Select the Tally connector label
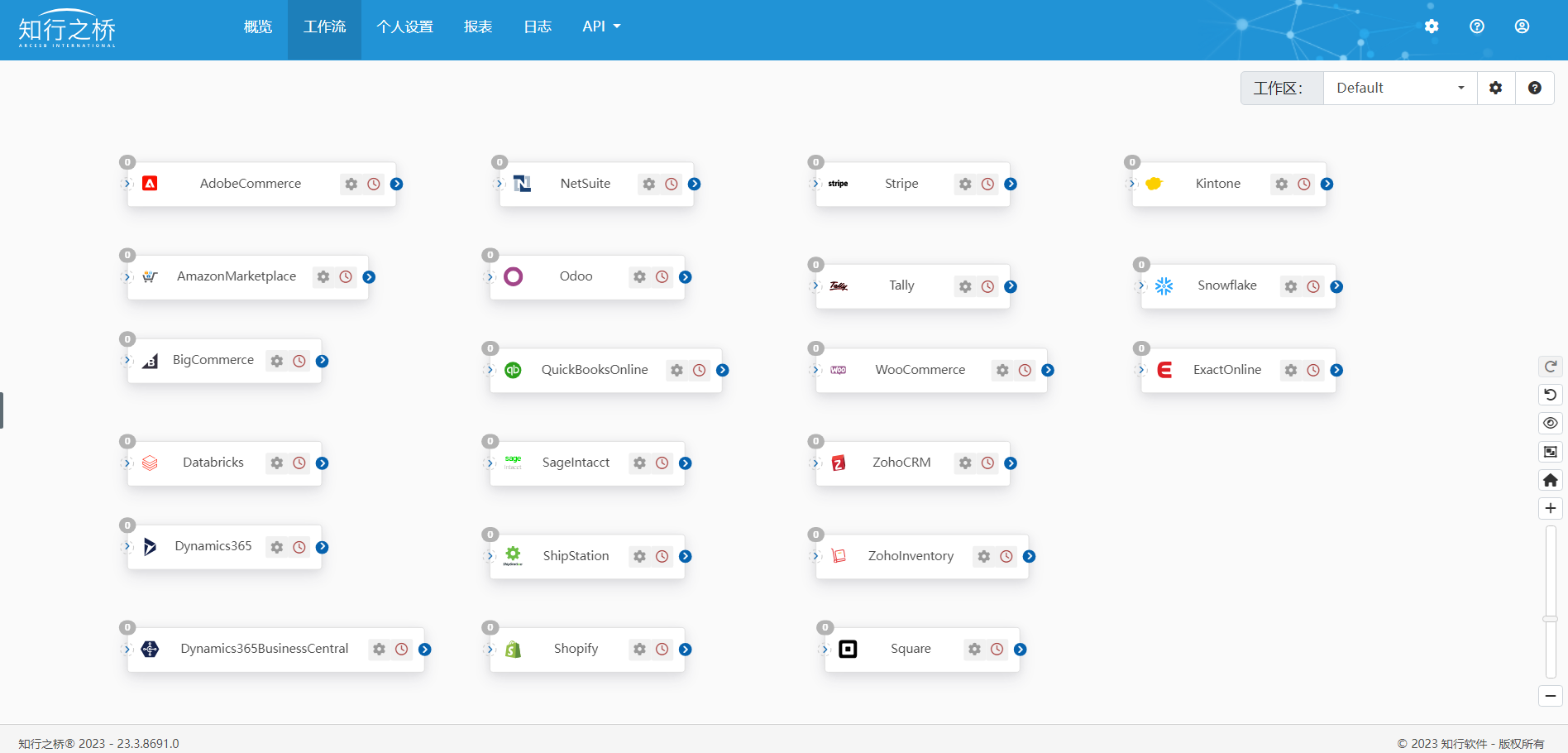 tap(901, 285)
